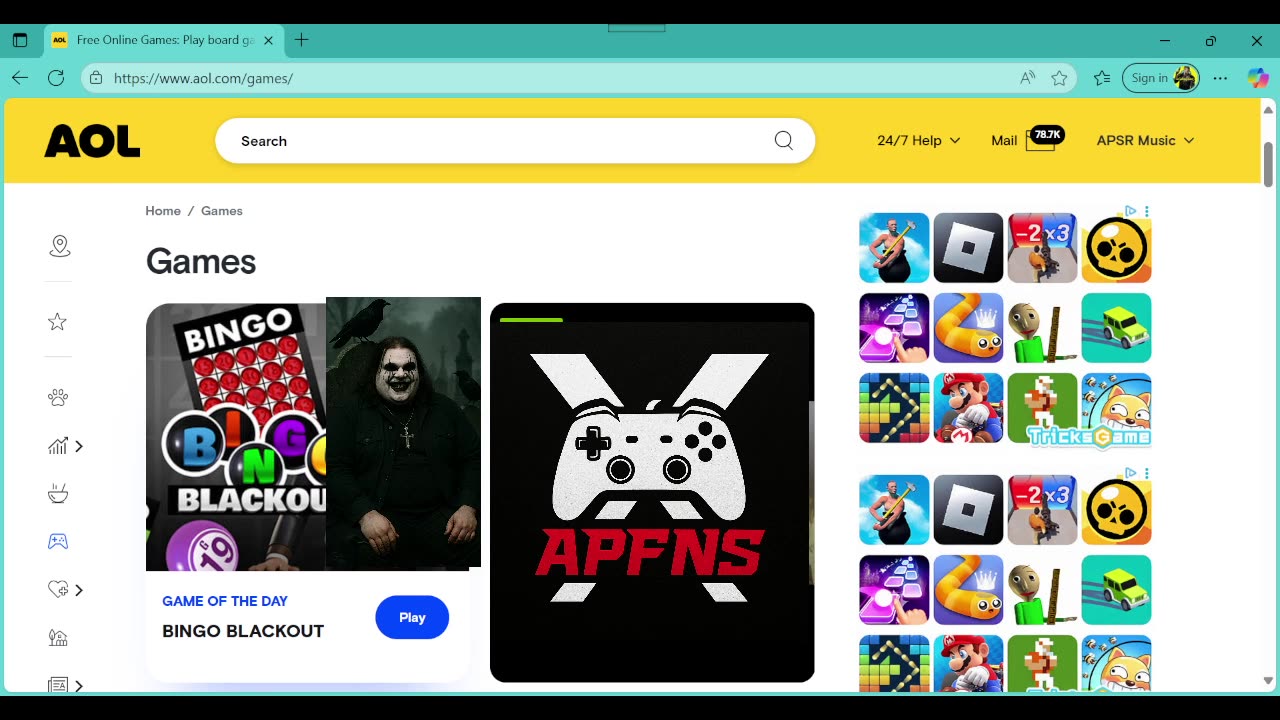Open the newspaper sidebar icon
This screenshot has height=720, width=1280.
click(58, 685)
